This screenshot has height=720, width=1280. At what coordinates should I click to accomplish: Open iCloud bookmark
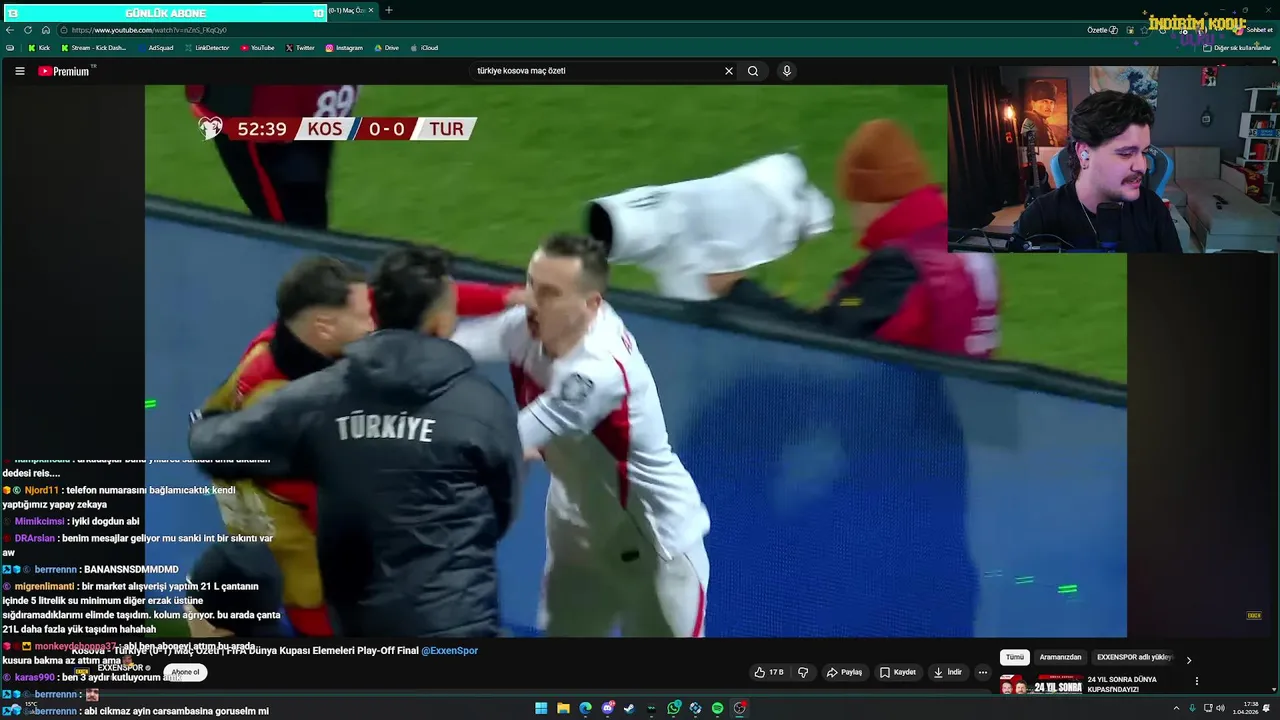(424, 48)
